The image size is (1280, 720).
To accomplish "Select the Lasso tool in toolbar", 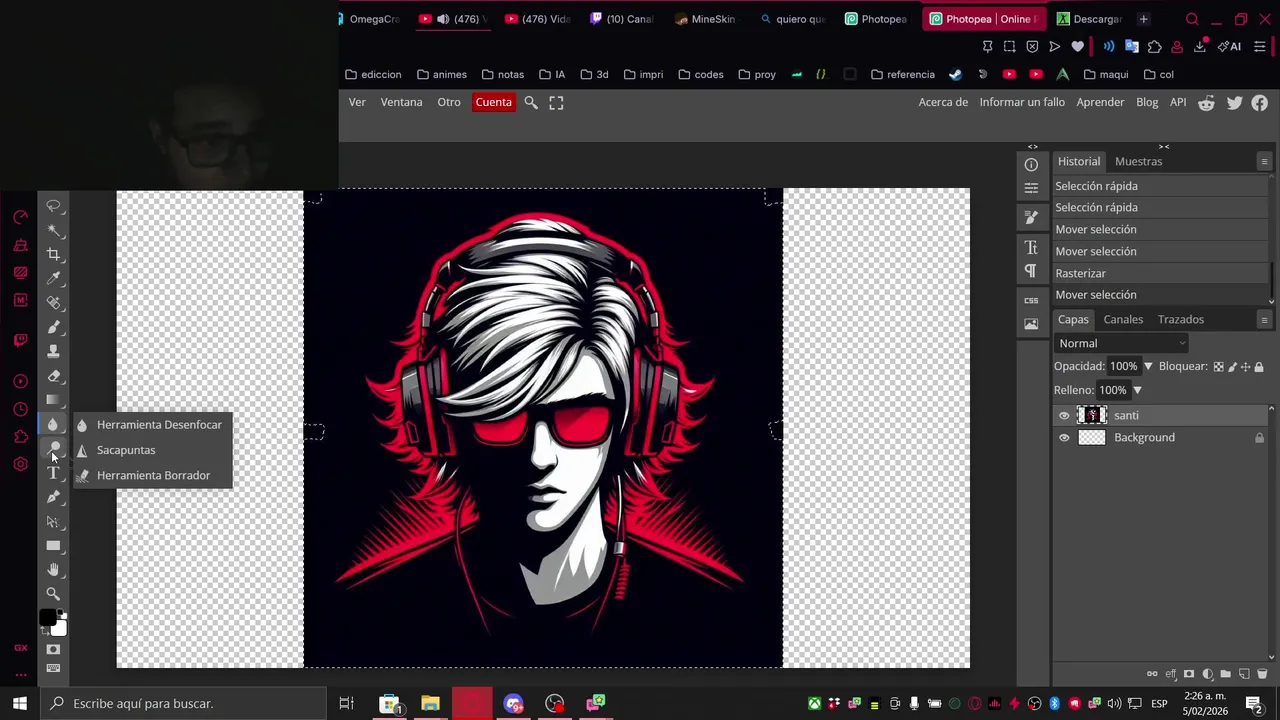I will pyautogui.click(x=53, y=206).
